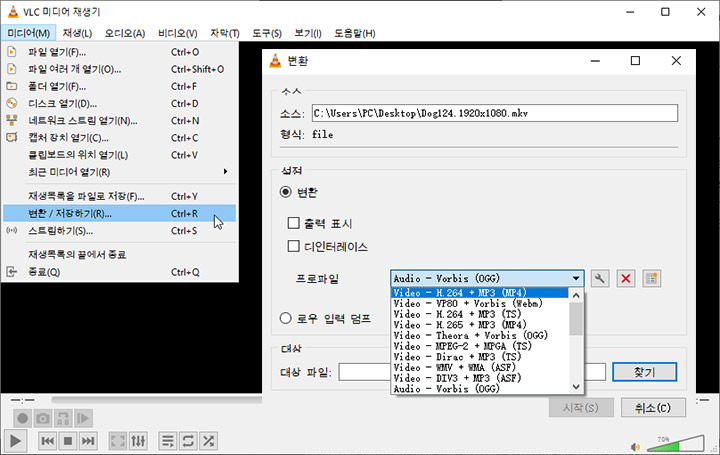Open the 도구(S) menu
Screen dimensions: 720x455
coord(267,33)
